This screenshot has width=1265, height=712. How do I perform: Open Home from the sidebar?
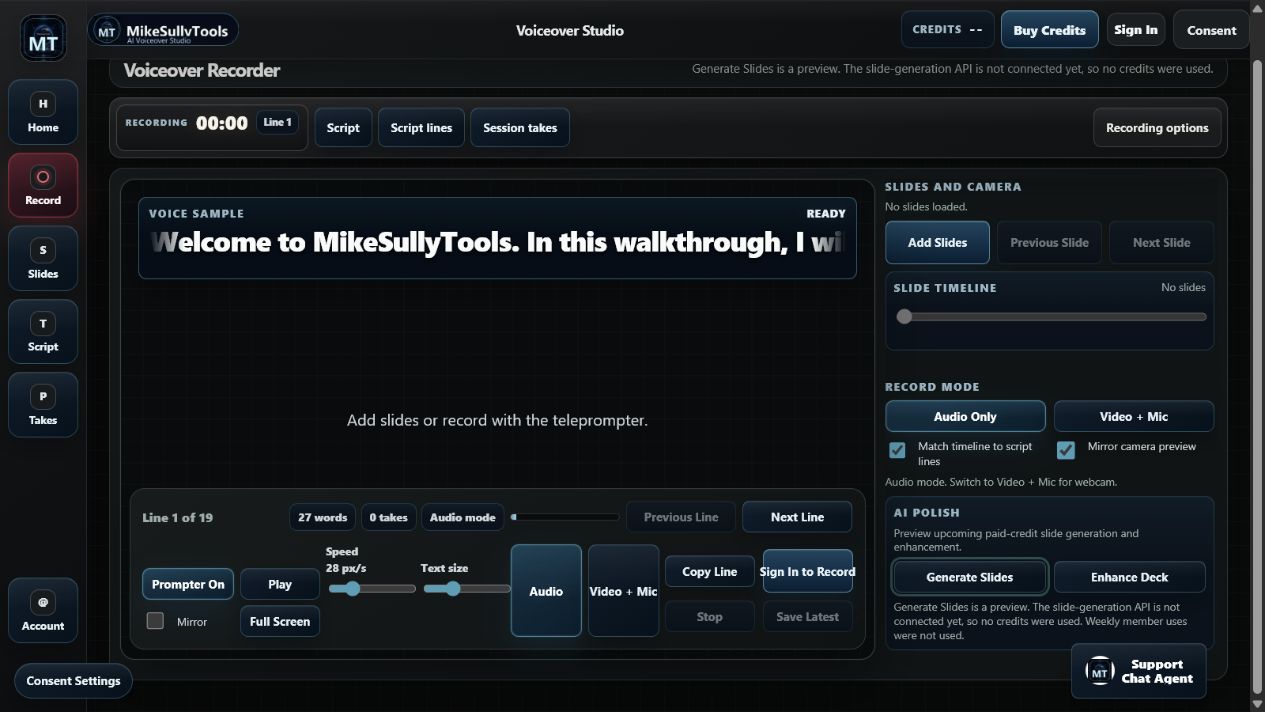click(x=43, y=112)
